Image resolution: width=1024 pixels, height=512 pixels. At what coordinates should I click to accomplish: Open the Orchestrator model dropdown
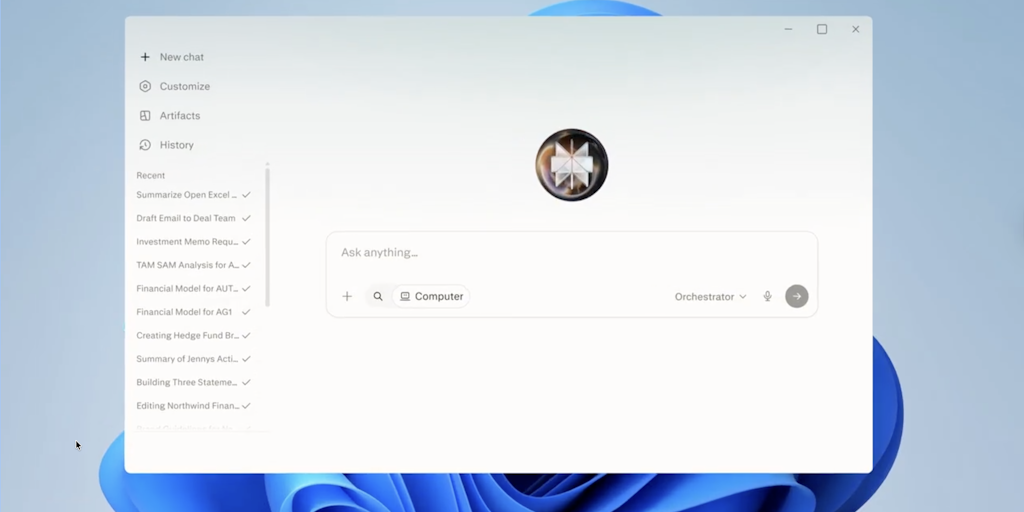711,296
